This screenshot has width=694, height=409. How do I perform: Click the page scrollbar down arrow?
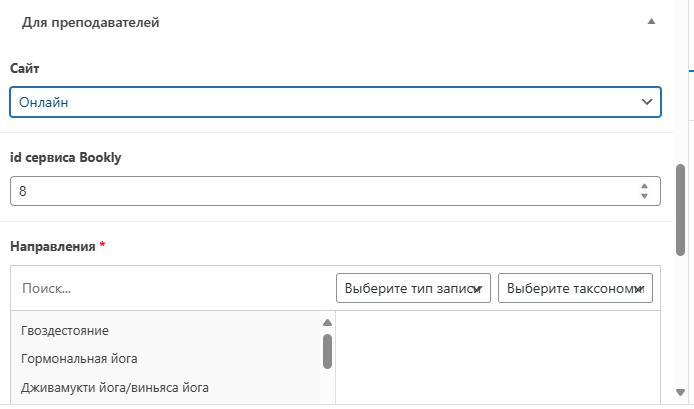pyautogui.click(x=681, y=392)
